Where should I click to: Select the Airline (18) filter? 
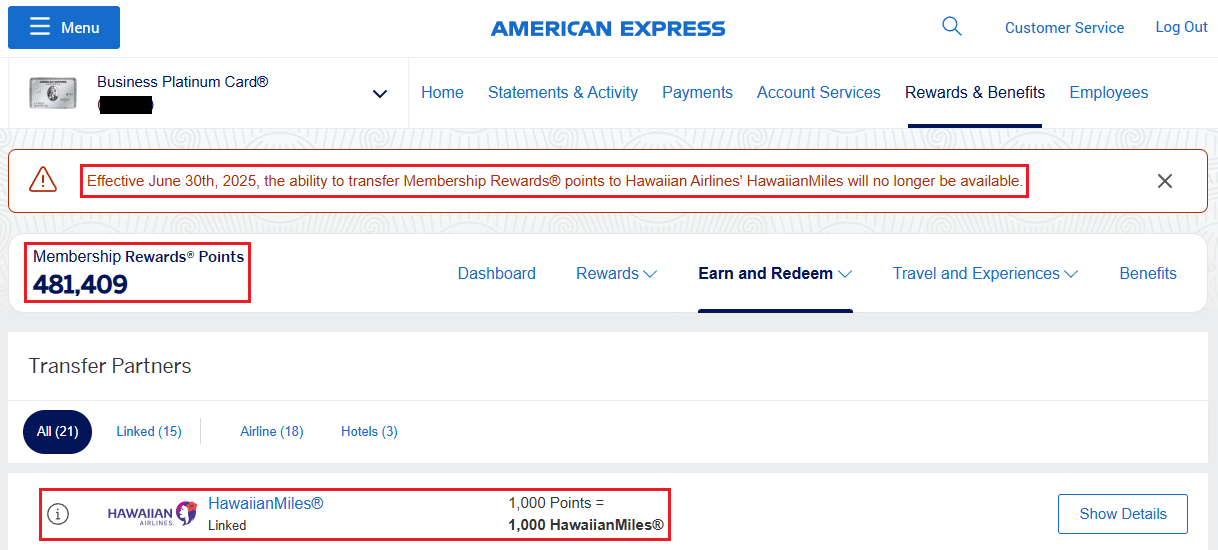272,432
